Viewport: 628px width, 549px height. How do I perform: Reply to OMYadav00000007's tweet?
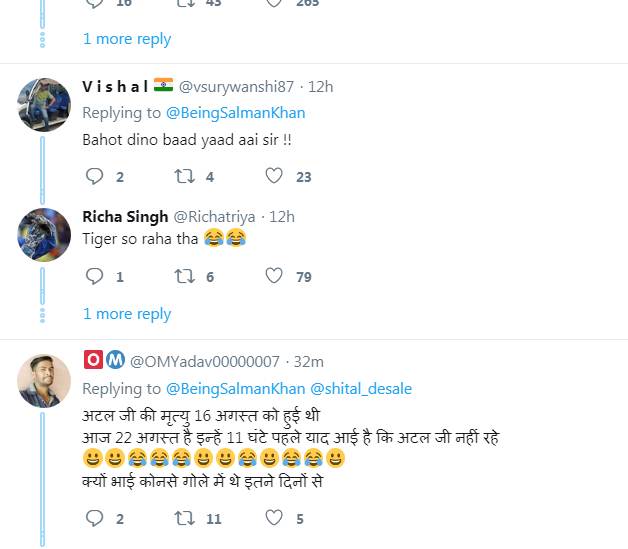click(95, 518)
